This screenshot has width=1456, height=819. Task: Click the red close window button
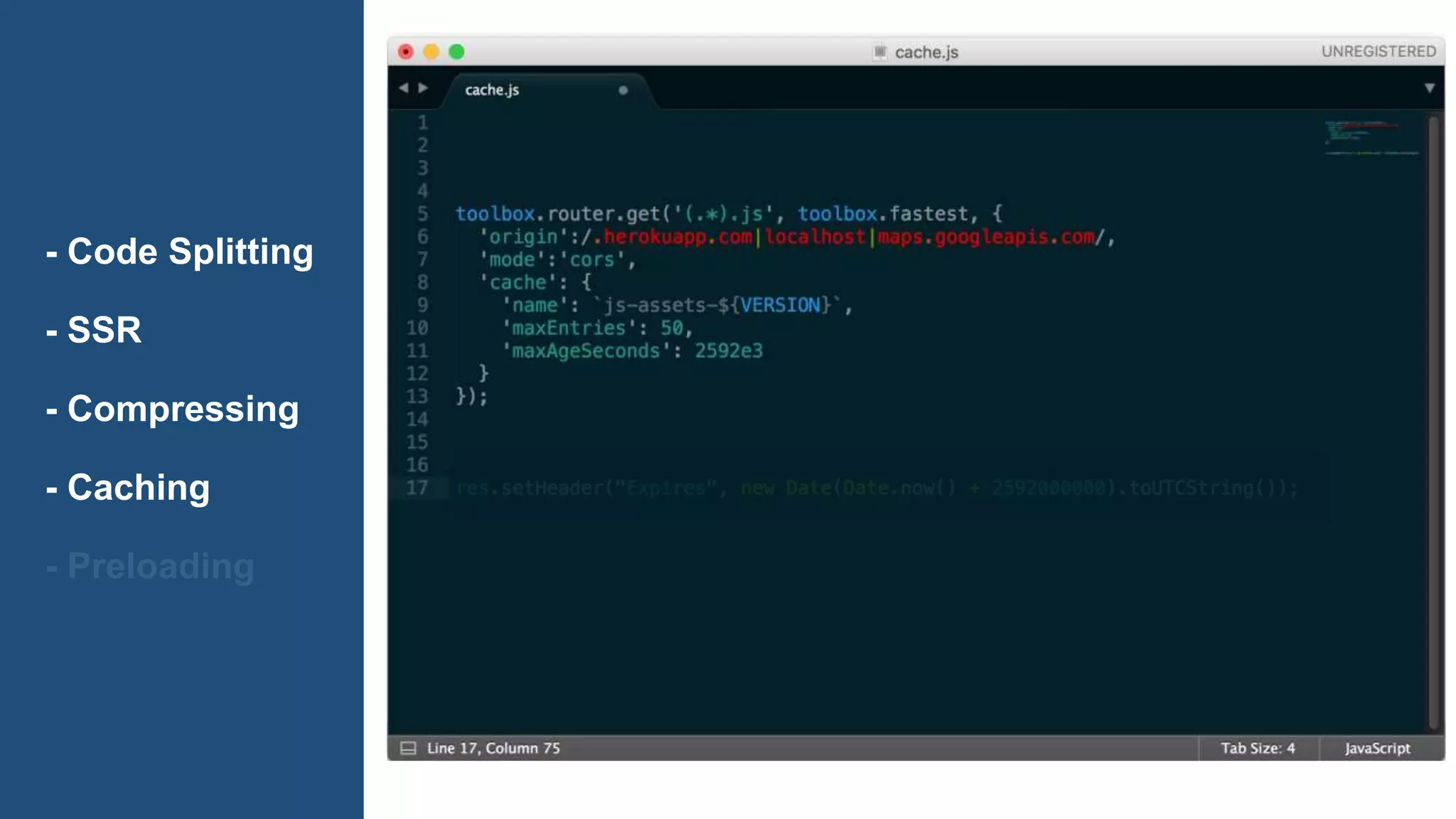(x=405, y=51)
